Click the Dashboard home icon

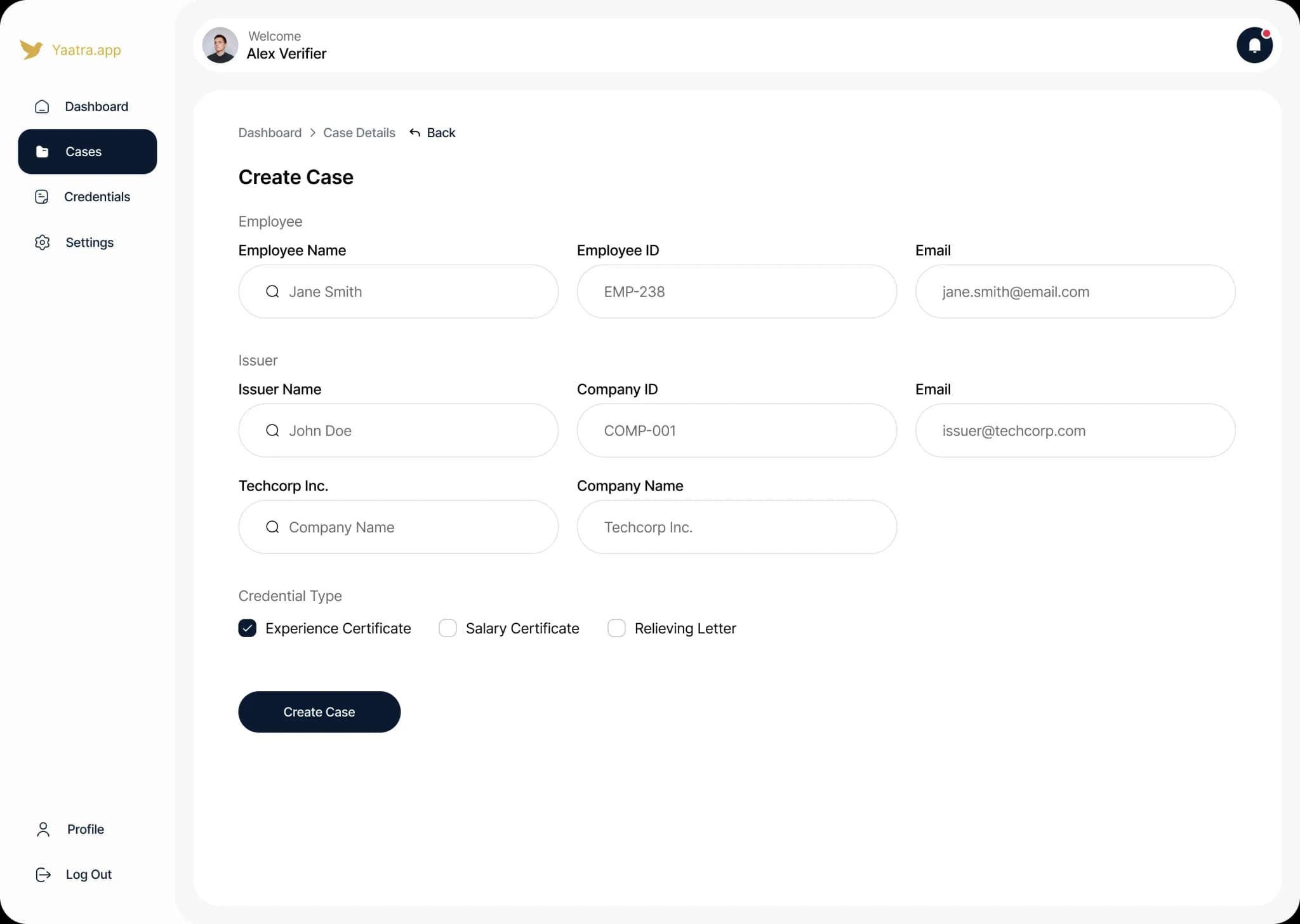42,107
